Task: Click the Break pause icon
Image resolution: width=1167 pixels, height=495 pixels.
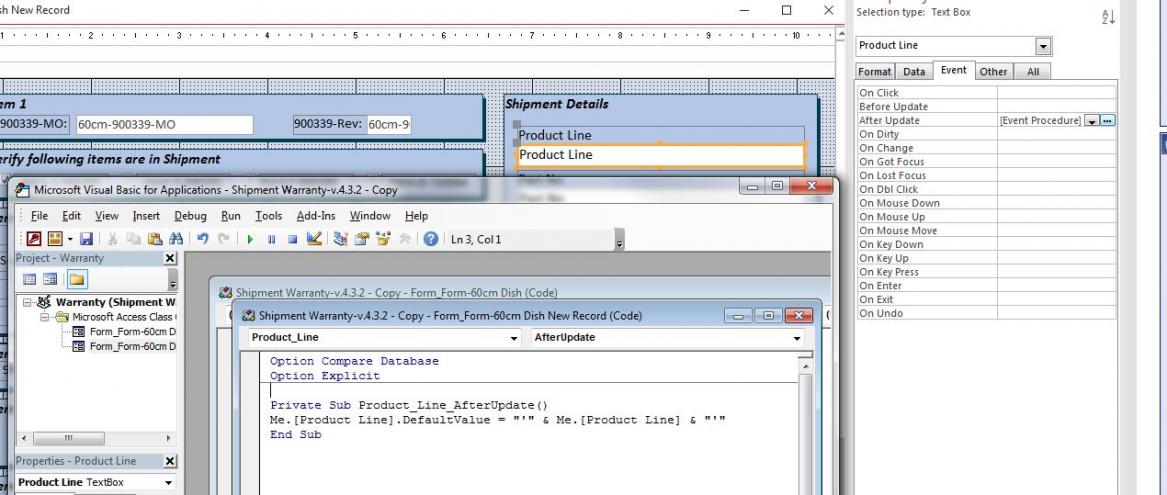Action: pyautogui.click(x=272, y=240)
